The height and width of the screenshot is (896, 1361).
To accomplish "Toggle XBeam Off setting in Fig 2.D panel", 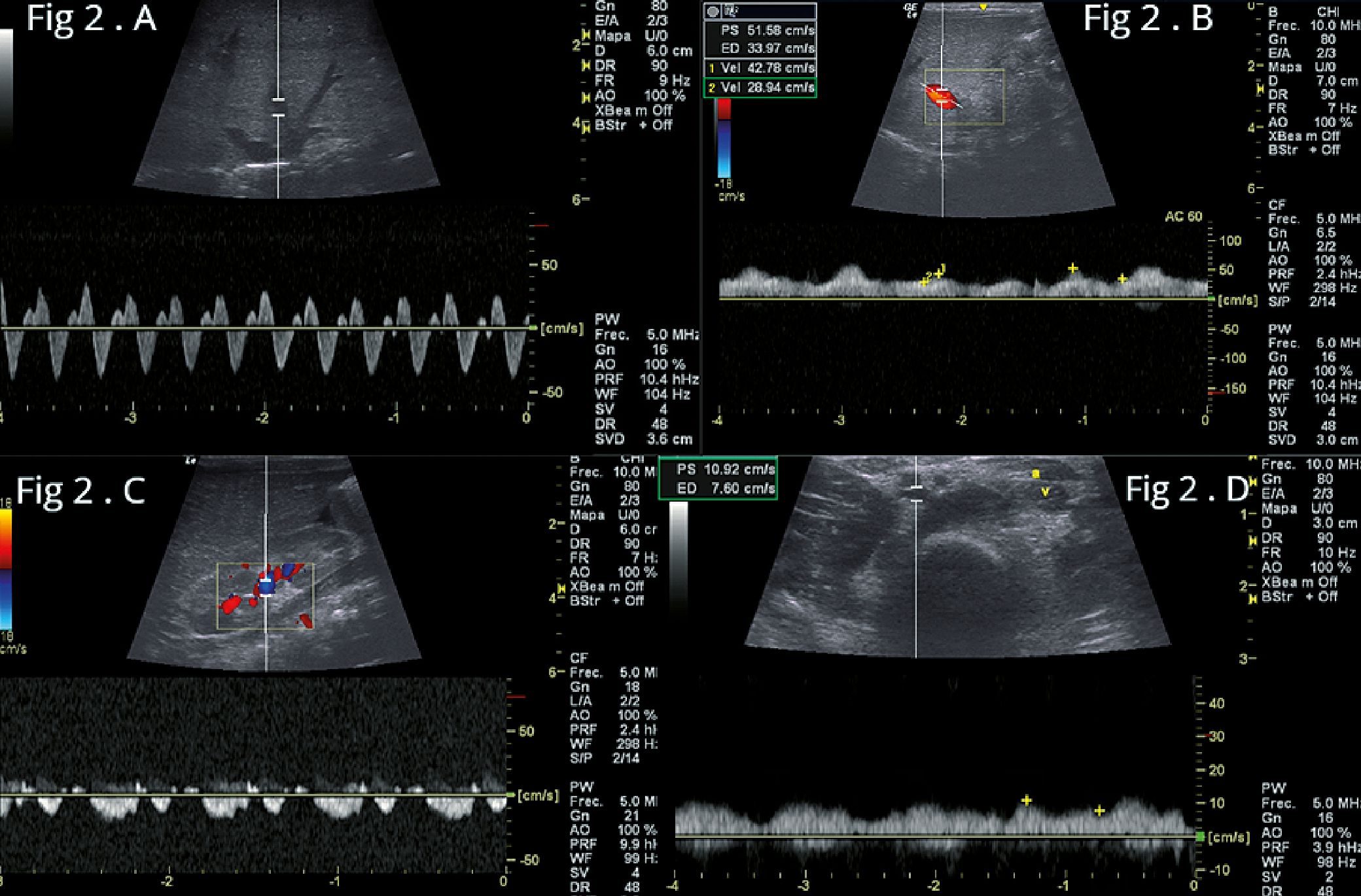I will [x=1299, y=582].
